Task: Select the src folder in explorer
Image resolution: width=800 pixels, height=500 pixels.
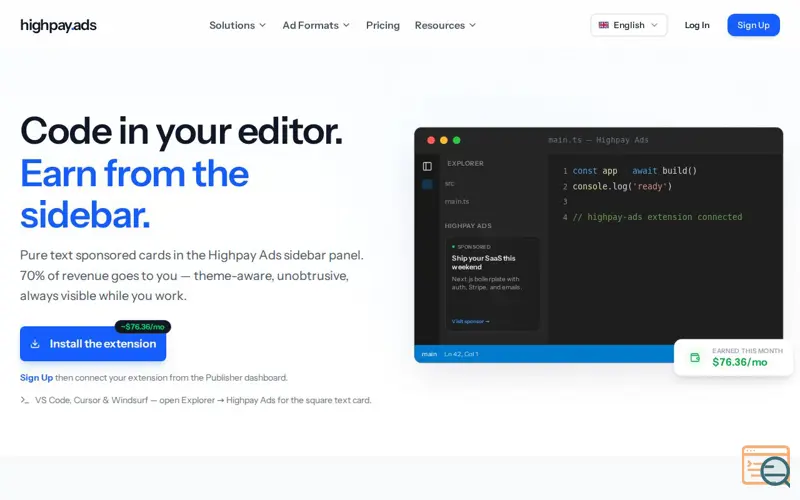Action: point(449,184)
